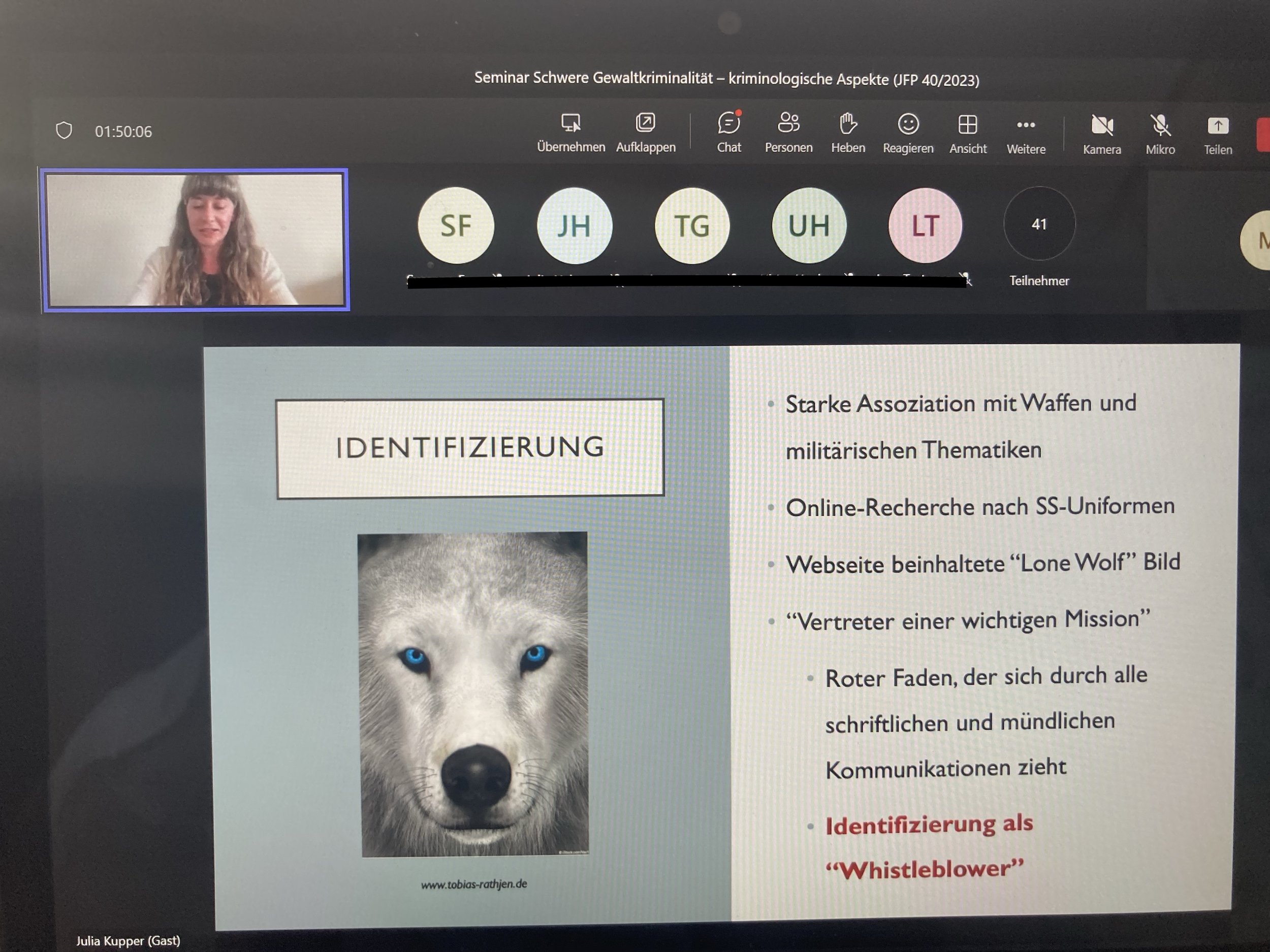Open the Personen participants list
The width and height of the screenshot is (1270, 952).
(x=788, y=133)
